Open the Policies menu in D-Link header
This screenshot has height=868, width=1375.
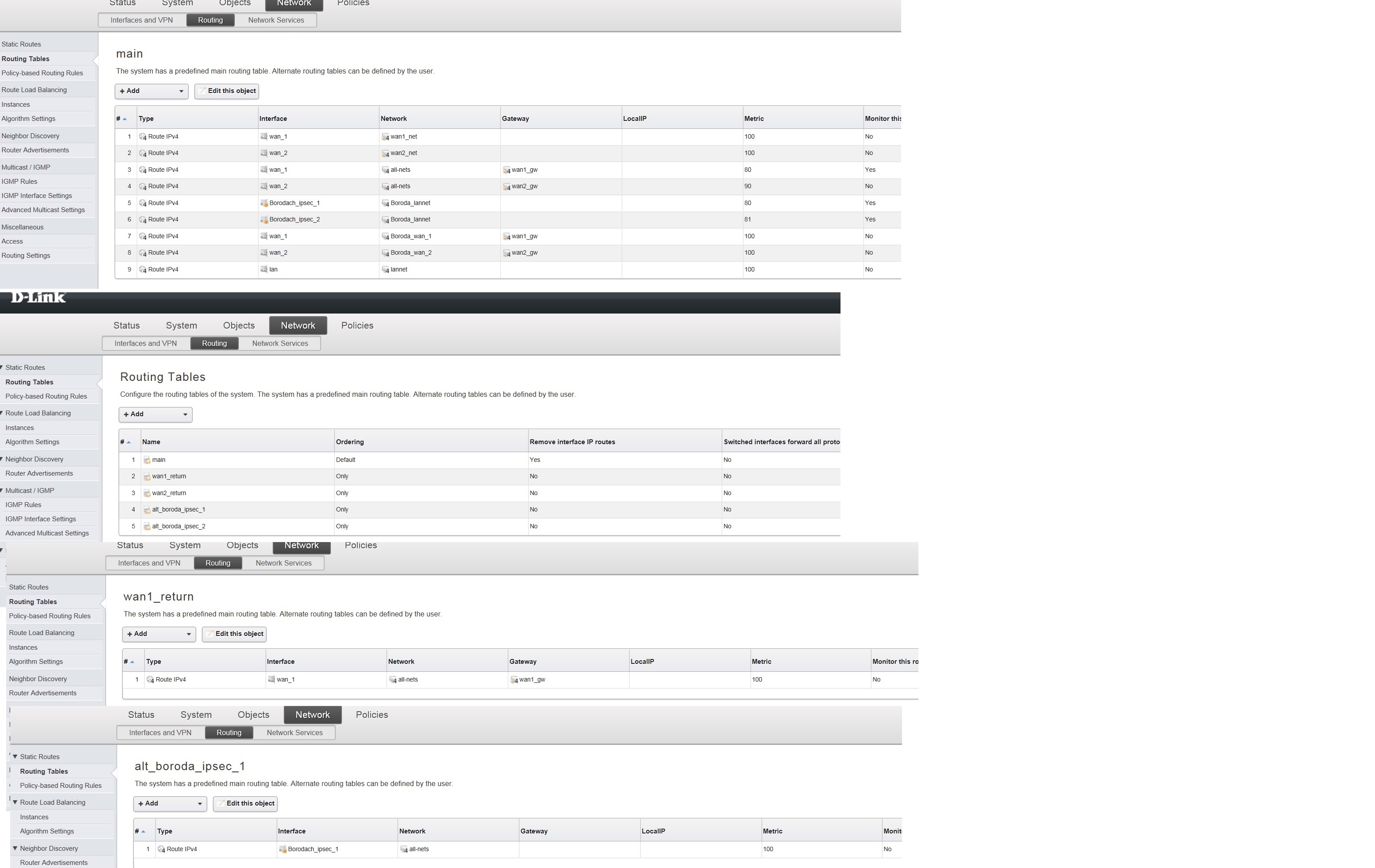[357, 325]
